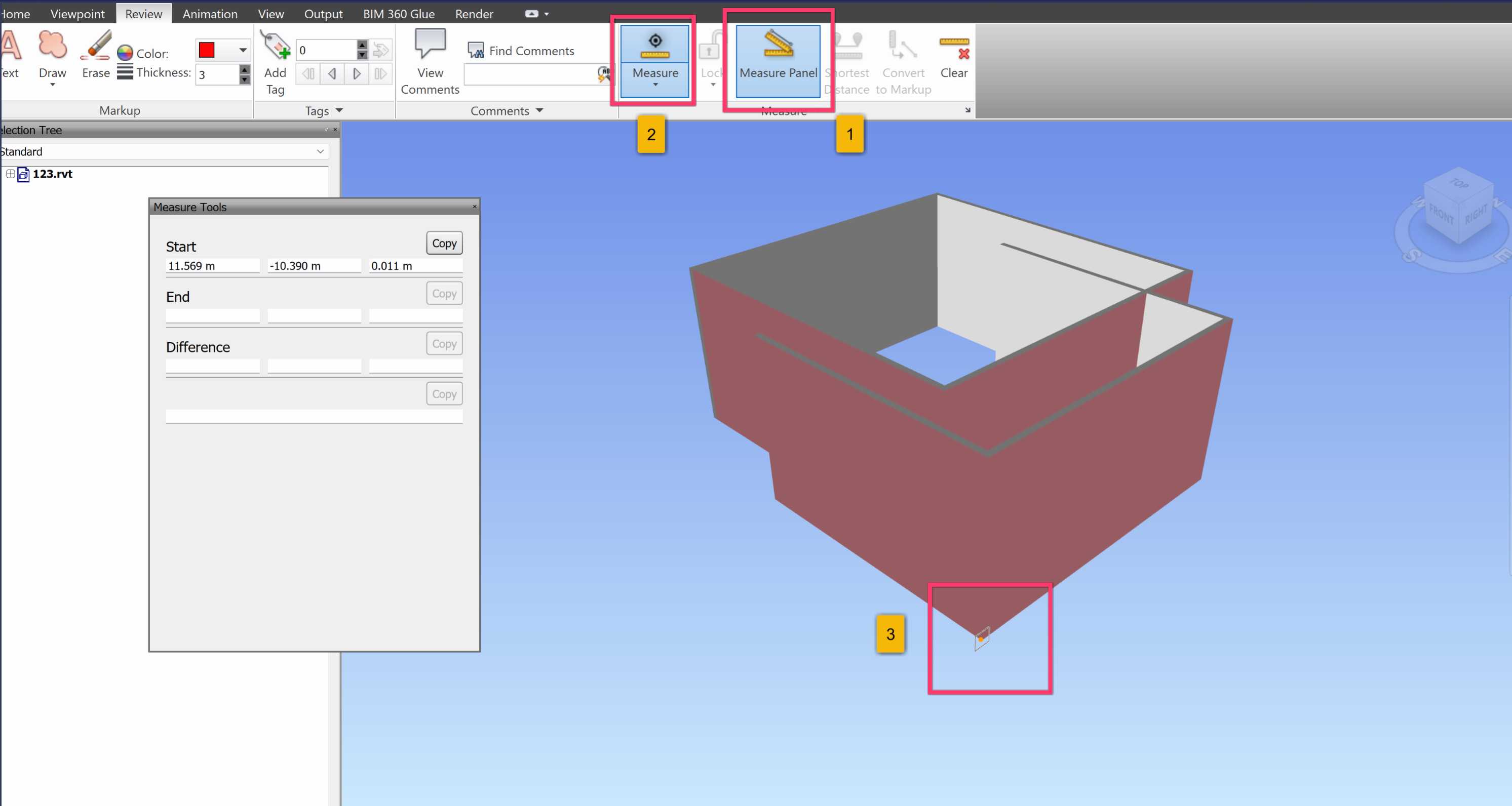Increase thickness with stepper up arrow
The height and width of the screenshot is (806, 1512).
(245, 70)
